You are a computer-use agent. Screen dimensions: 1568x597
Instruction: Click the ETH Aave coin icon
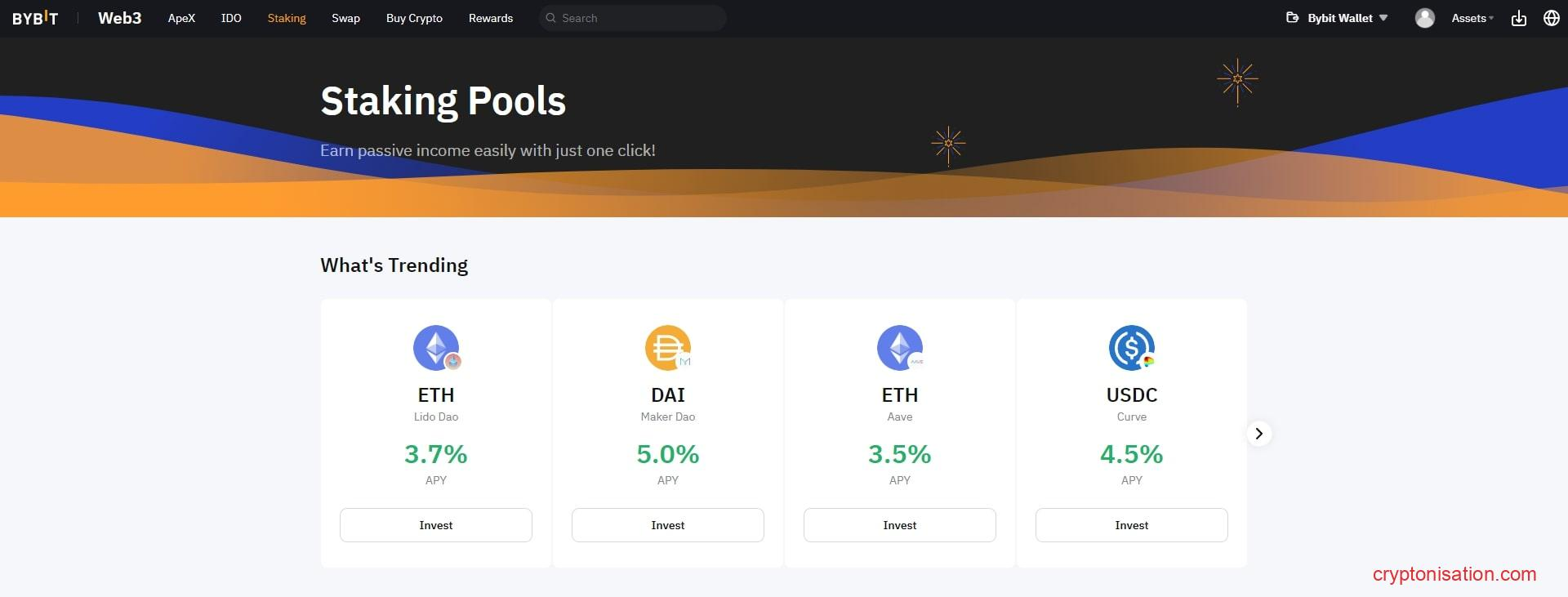point(899,348)
